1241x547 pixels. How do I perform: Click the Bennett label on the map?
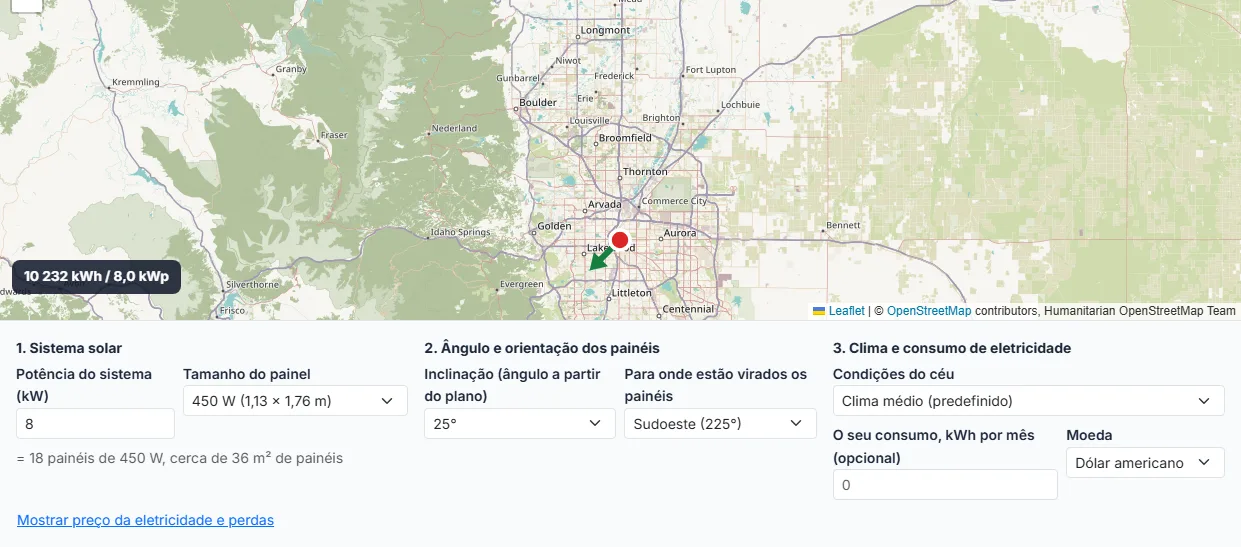(x=844, y=225)
